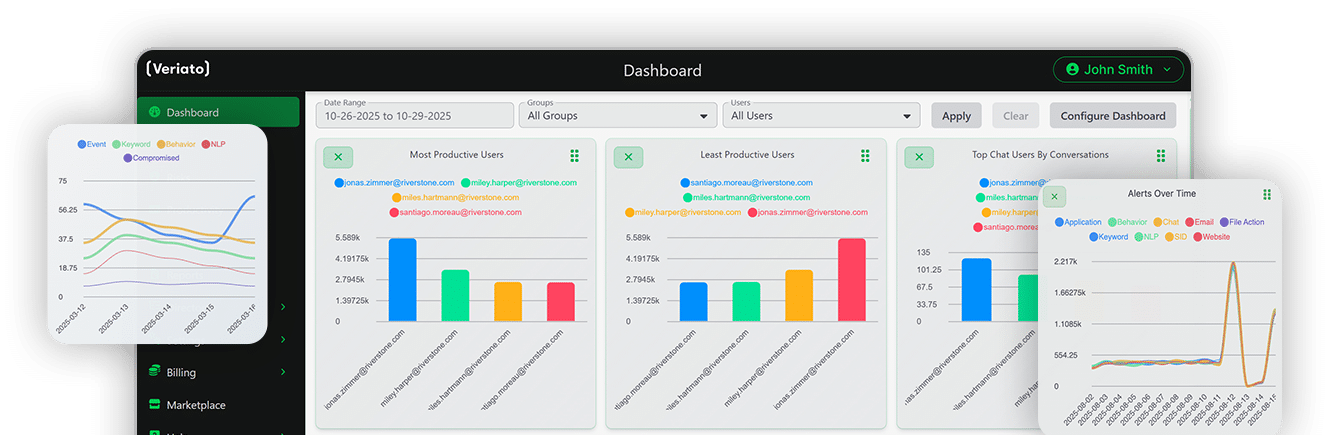
Task: Click jonas.zimmer red bar in Least Productive Users
Action: coord(851,280)
